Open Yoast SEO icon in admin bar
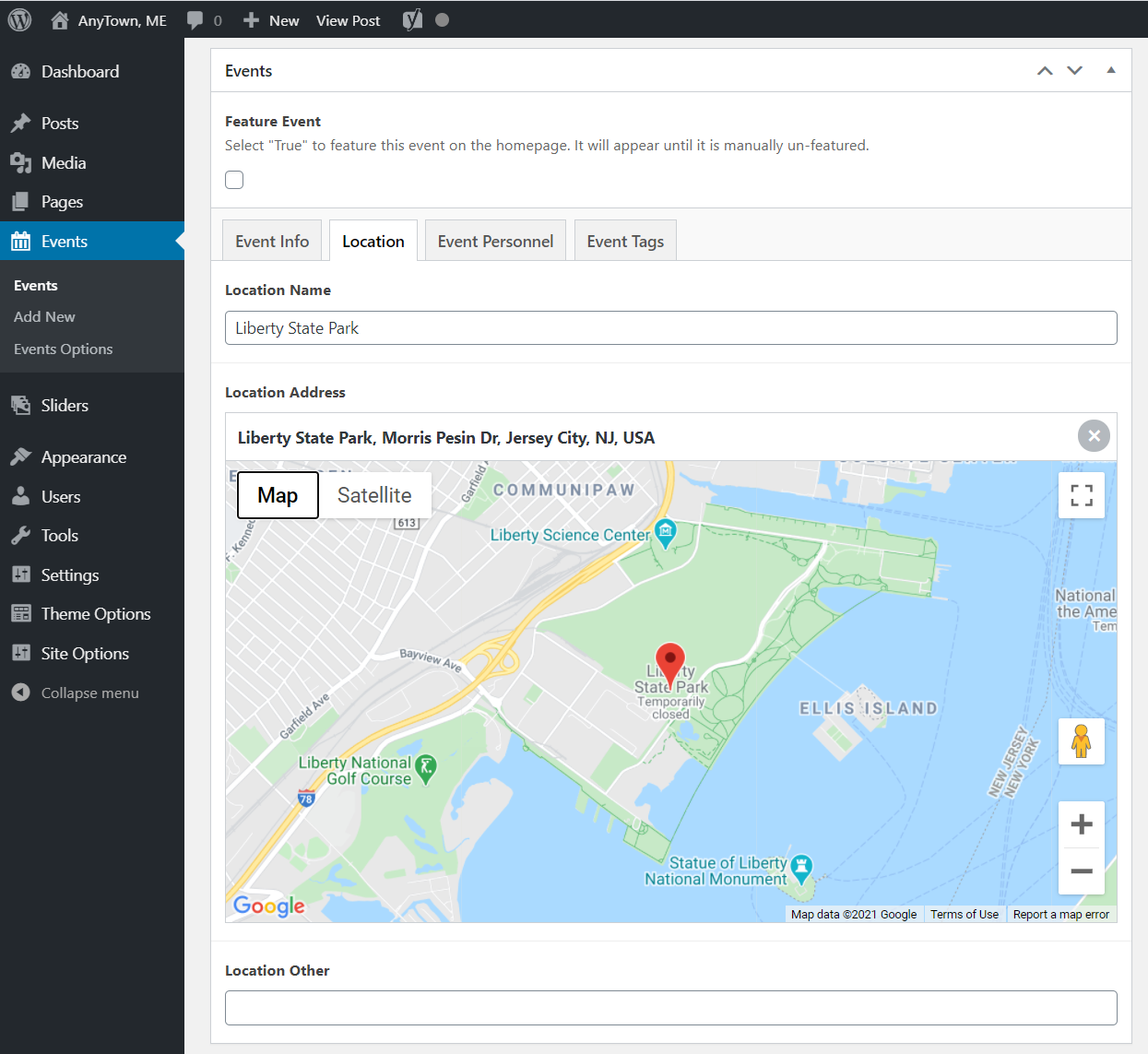The height and width of the screenshot is (1054, 1148). coord(413,20)
